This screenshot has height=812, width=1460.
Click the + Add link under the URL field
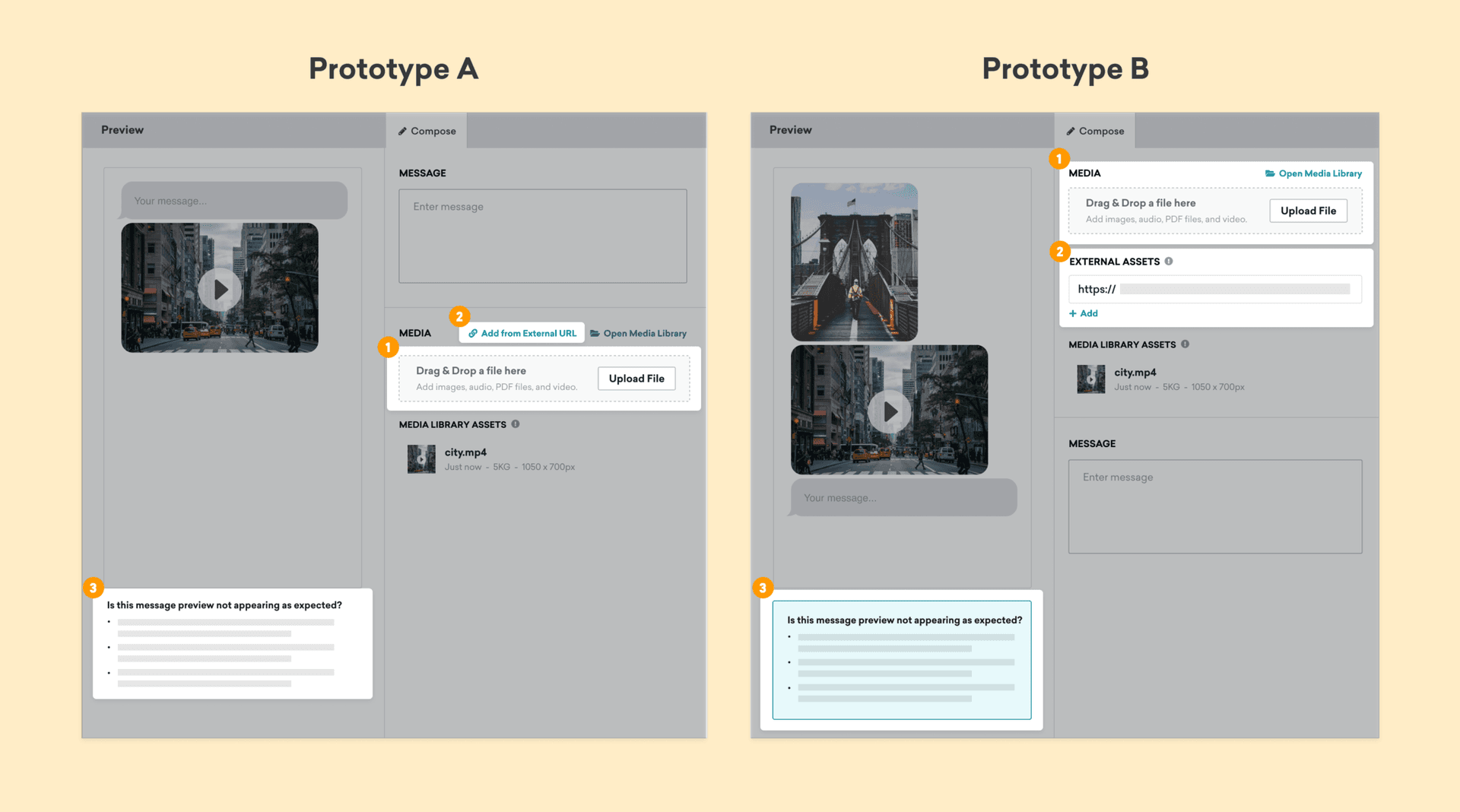(x=1083, y=313)
